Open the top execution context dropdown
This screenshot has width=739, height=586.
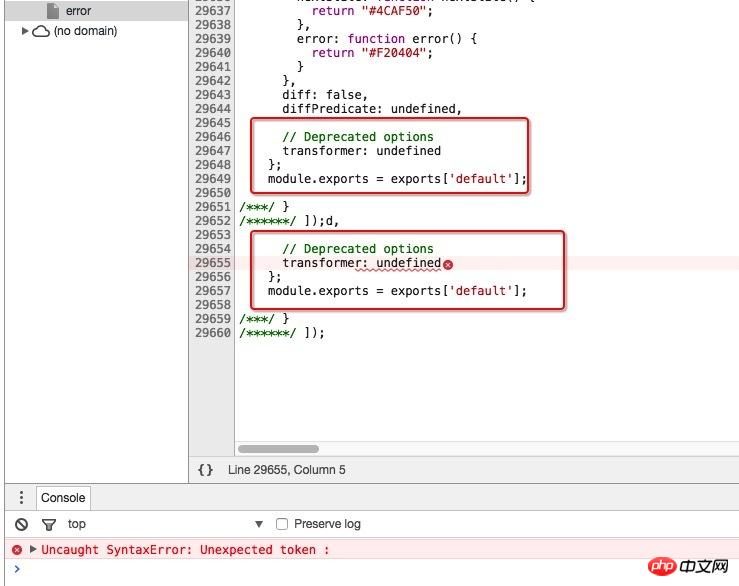165,524
